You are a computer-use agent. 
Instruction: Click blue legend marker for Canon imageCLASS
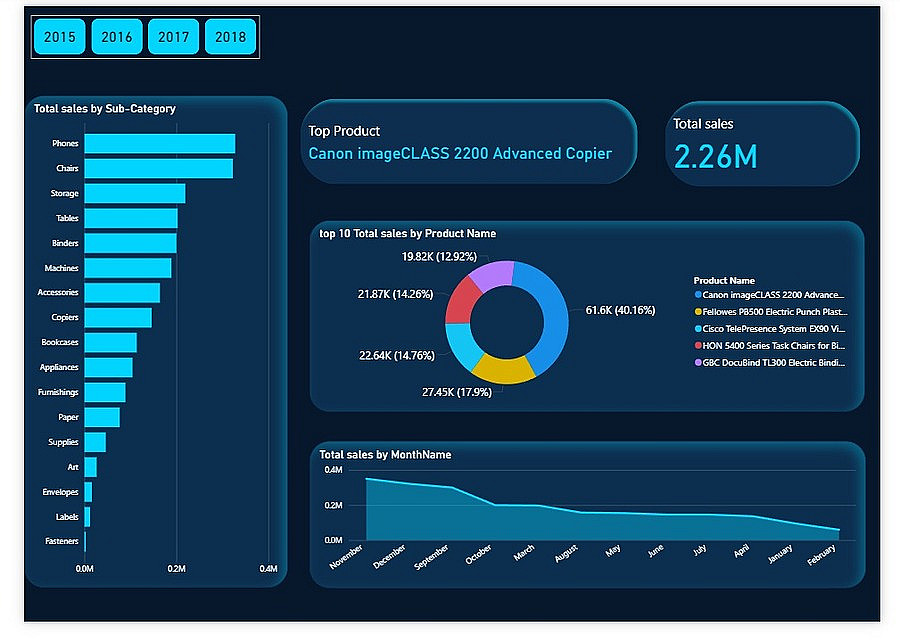pos(698,295)
